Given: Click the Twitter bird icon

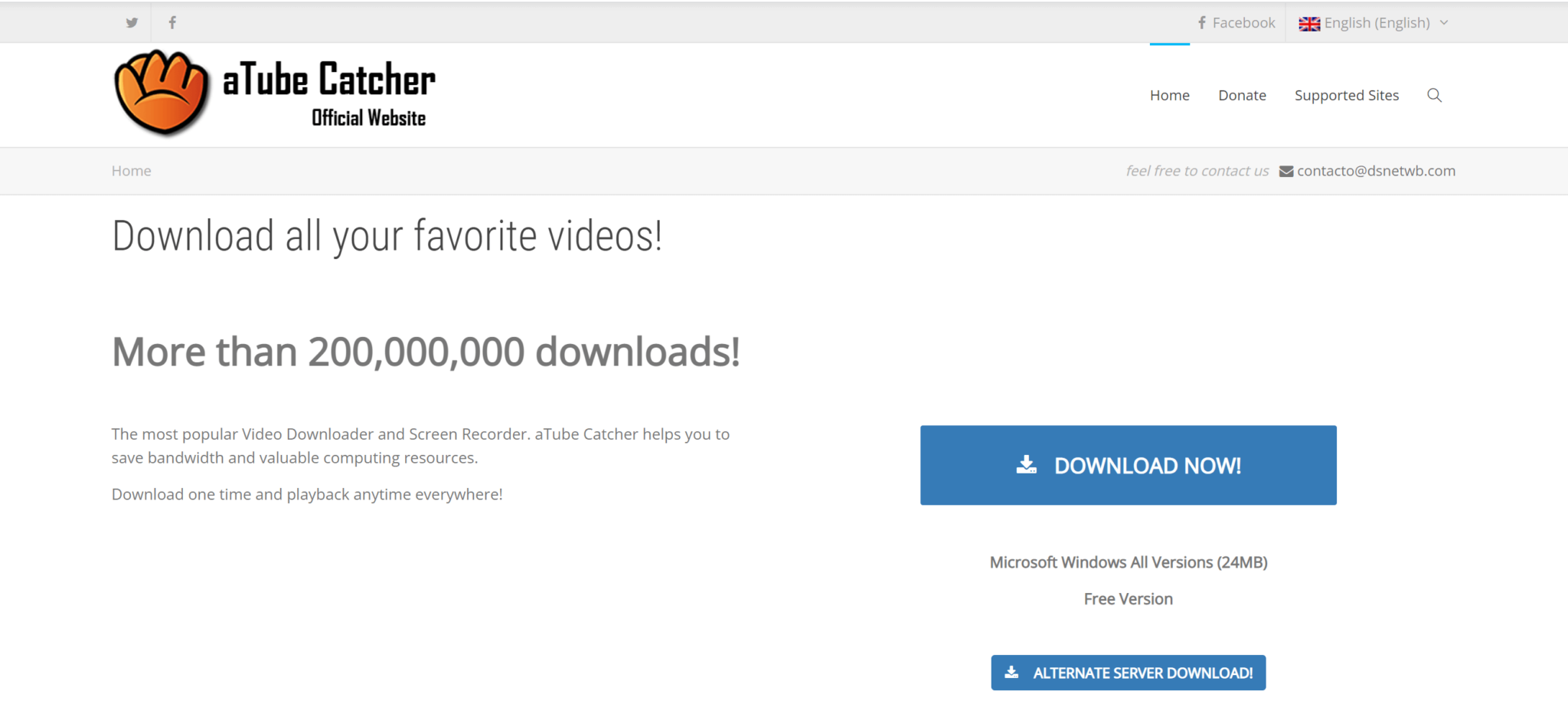Looking at the screenshot, I should pos(132,23).
